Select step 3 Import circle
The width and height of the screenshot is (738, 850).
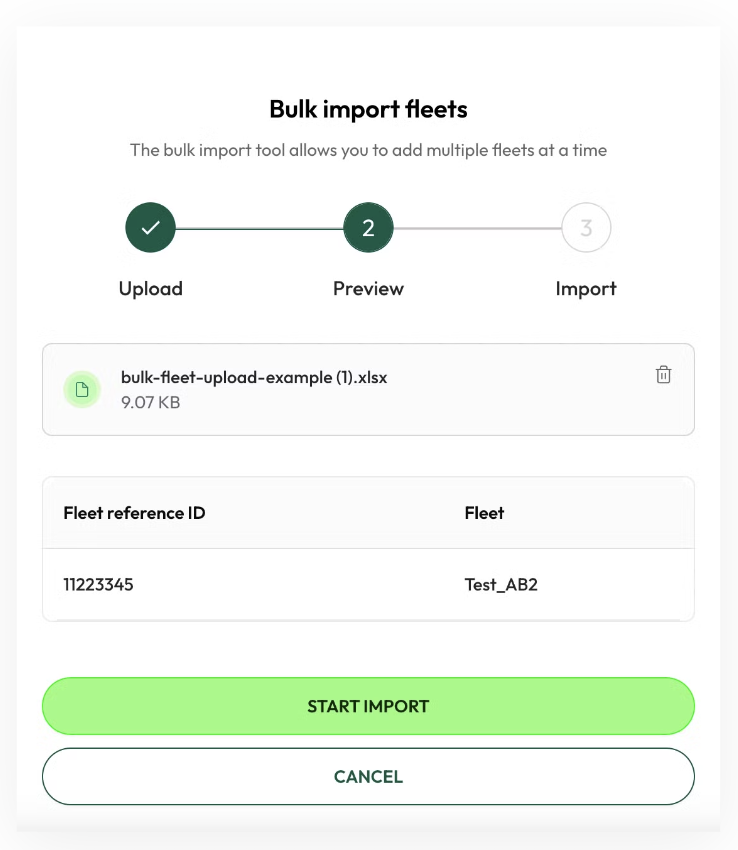pos(586,228)
